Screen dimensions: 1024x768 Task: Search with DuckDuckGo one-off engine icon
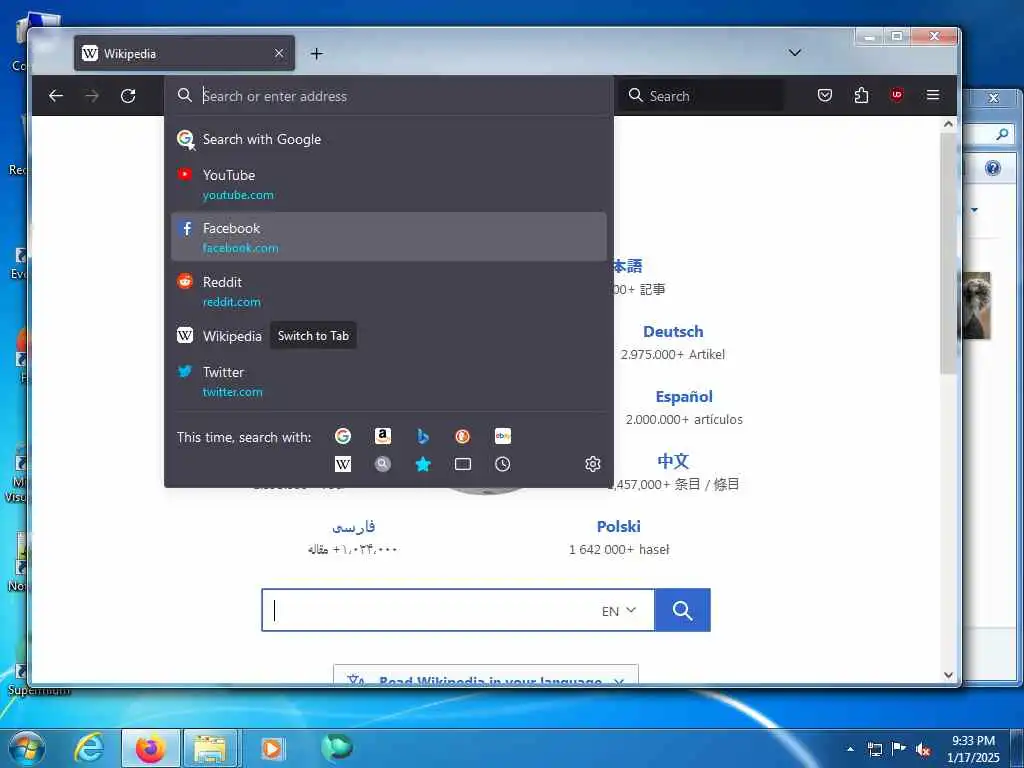462,436
